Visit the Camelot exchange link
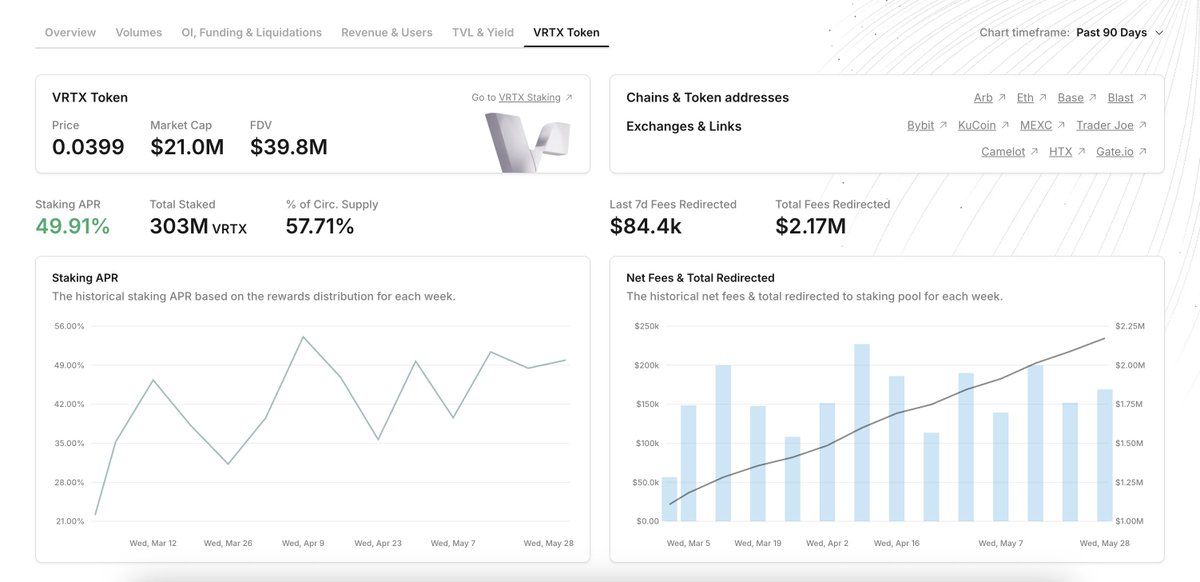Image resolution: width=1200 pixels, height=582 pixels. tap(1003, 152)
